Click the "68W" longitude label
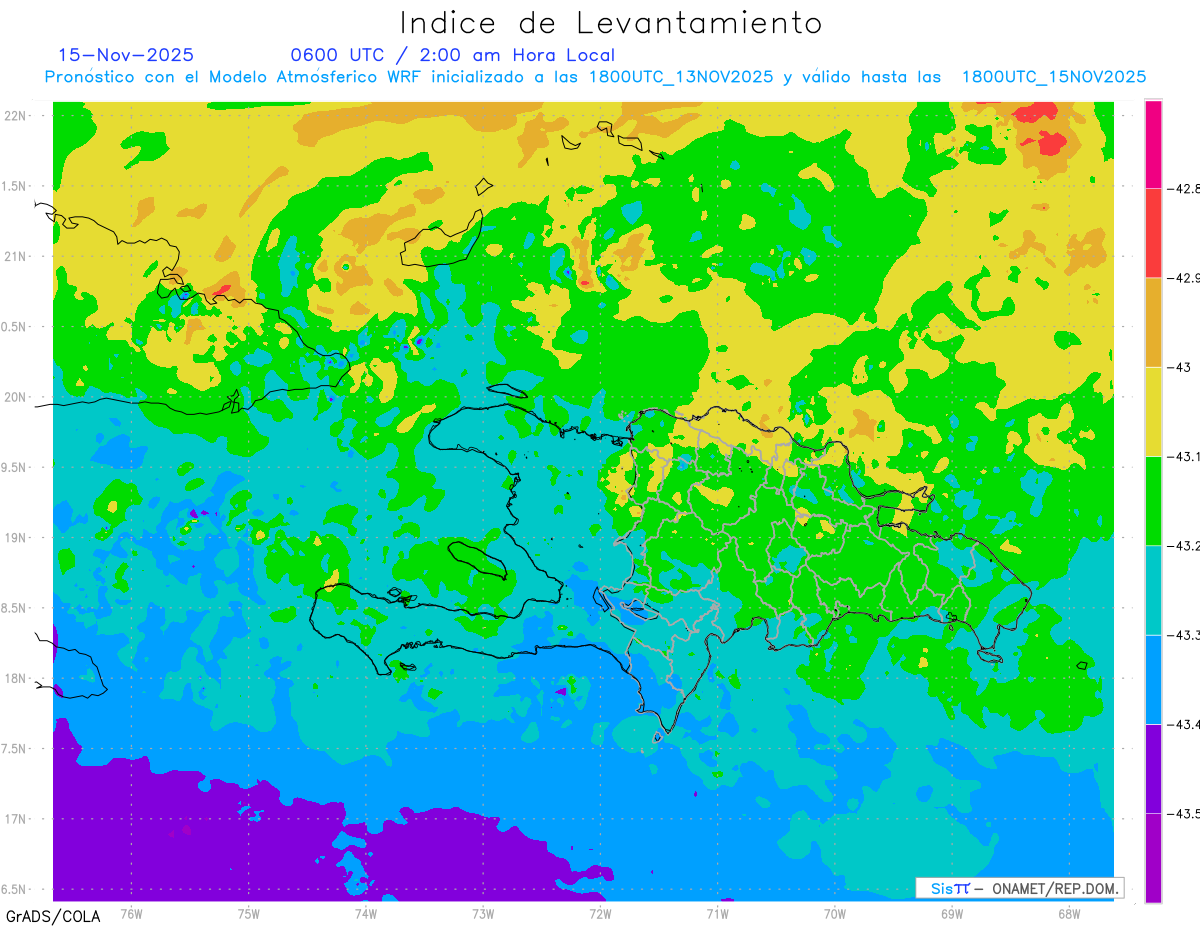The image size is (1200, 927). coord(1068,912)
